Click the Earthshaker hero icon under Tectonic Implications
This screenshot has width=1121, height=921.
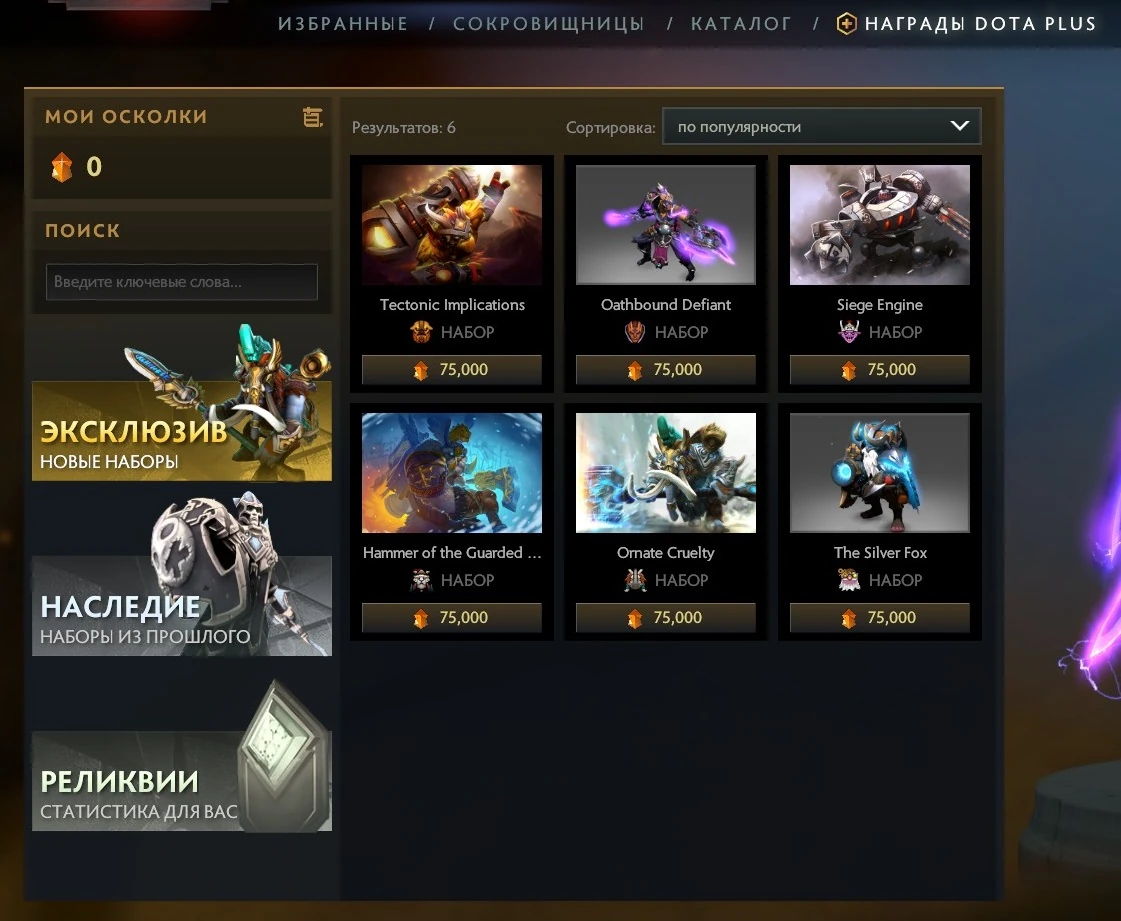(421, 332)
